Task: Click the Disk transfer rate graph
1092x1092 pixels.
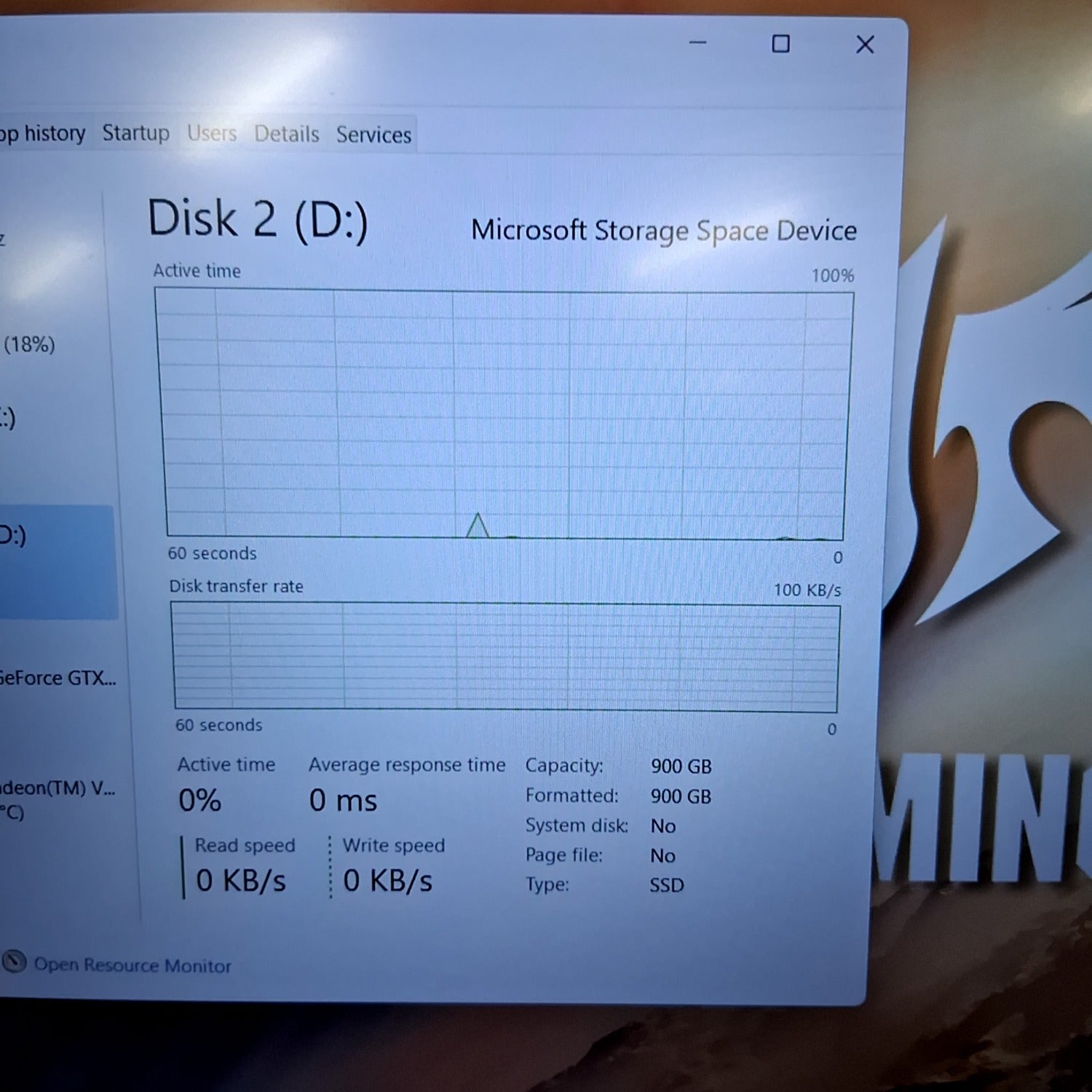Action: pos(505,657)
